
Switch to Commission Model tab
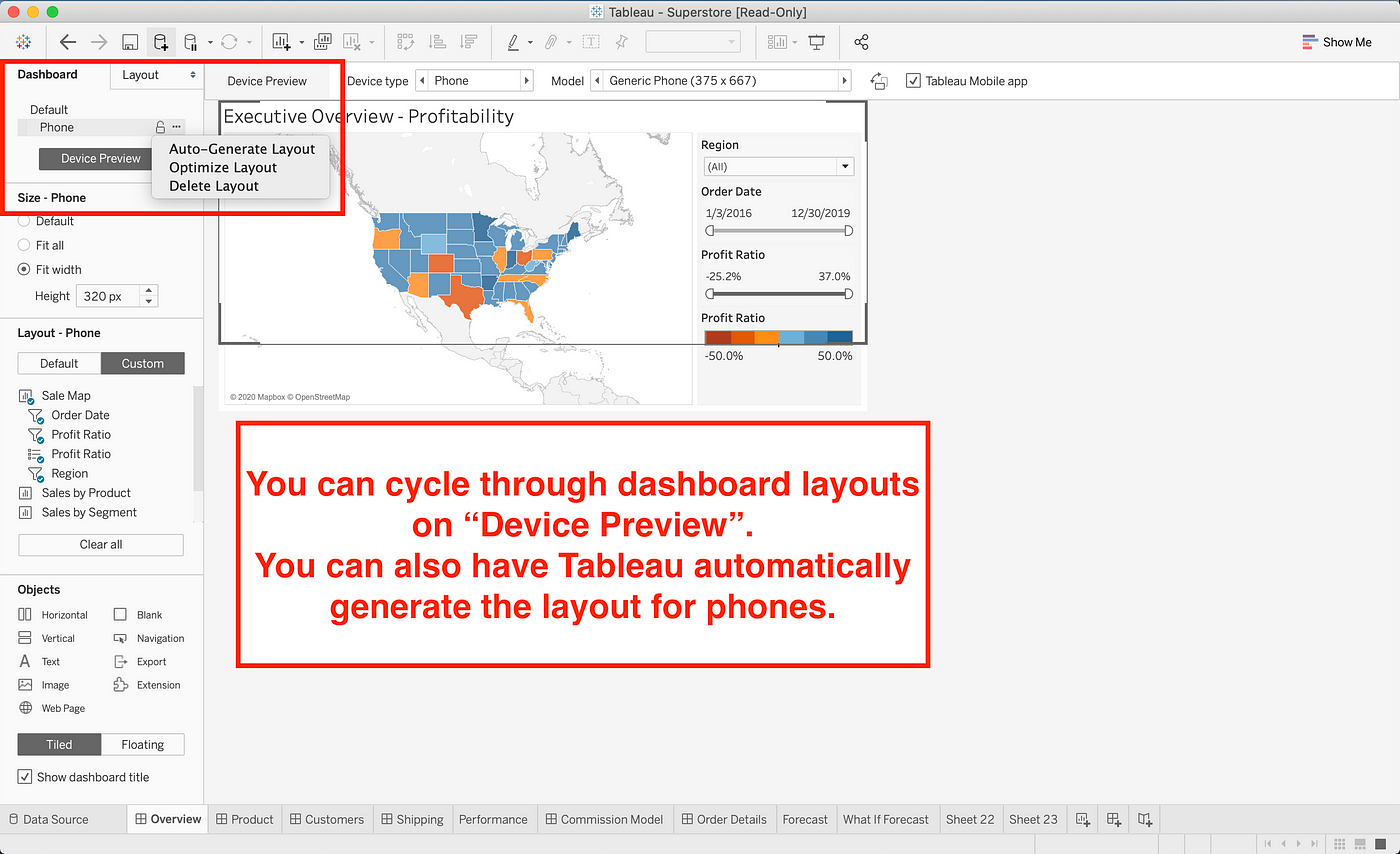(603, 819)
